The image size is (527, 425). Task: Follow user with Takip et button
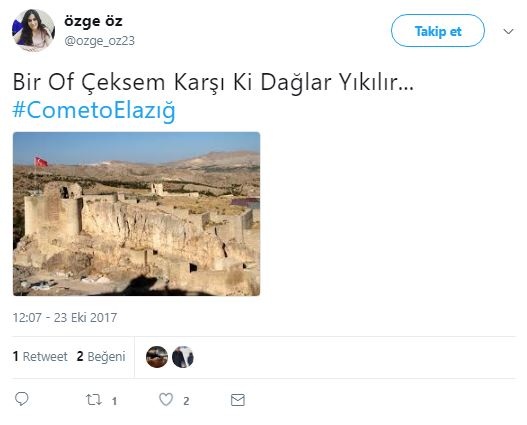438,31
